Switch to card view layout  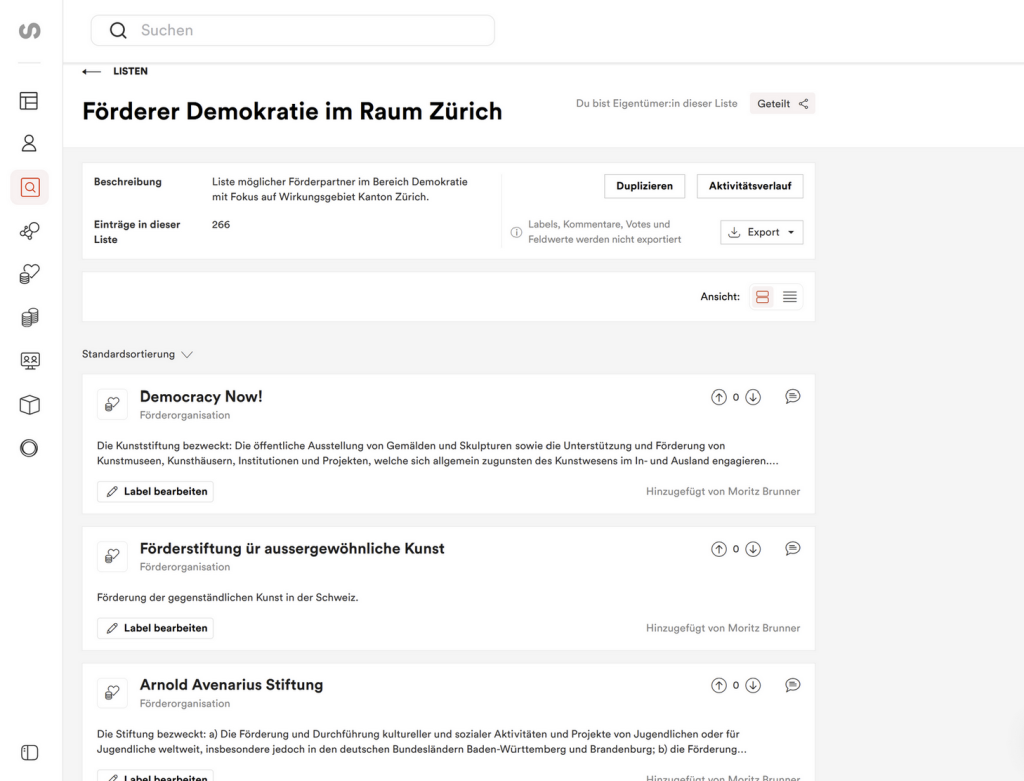(763, 297)
